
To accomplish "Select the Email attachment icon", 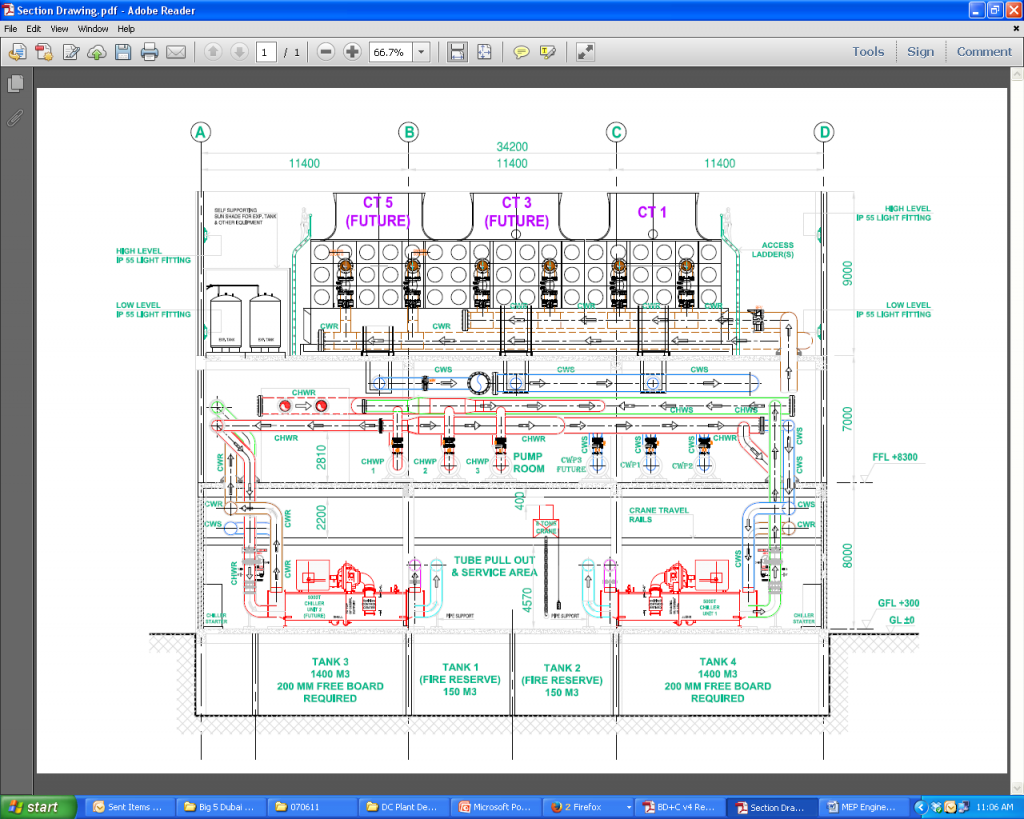I will click(175, 52).
